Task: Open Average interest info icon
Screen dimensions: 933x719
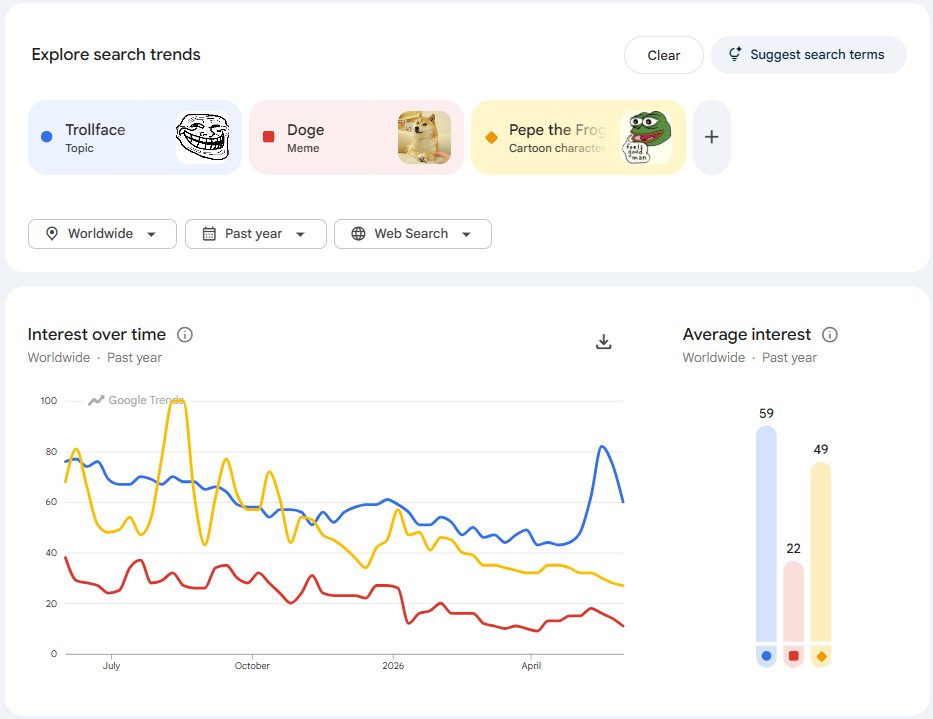Action: [x=829, y=335]
